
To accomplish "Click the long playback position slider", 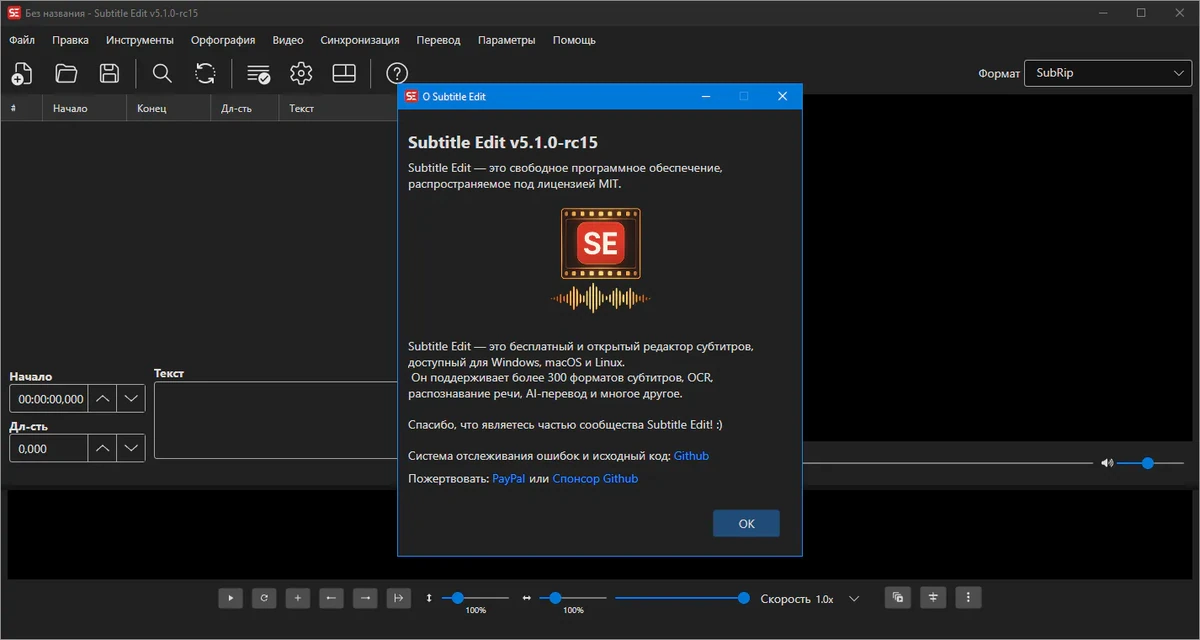I will (683, 598).
